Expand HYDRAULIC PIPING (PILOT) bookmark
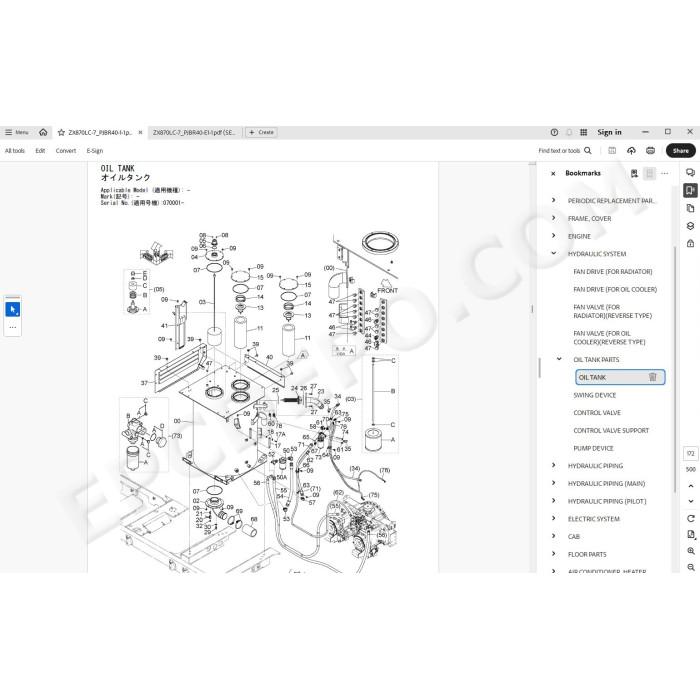Image resolution: width=700 pixels, height=700 pixels. (554, 501)
